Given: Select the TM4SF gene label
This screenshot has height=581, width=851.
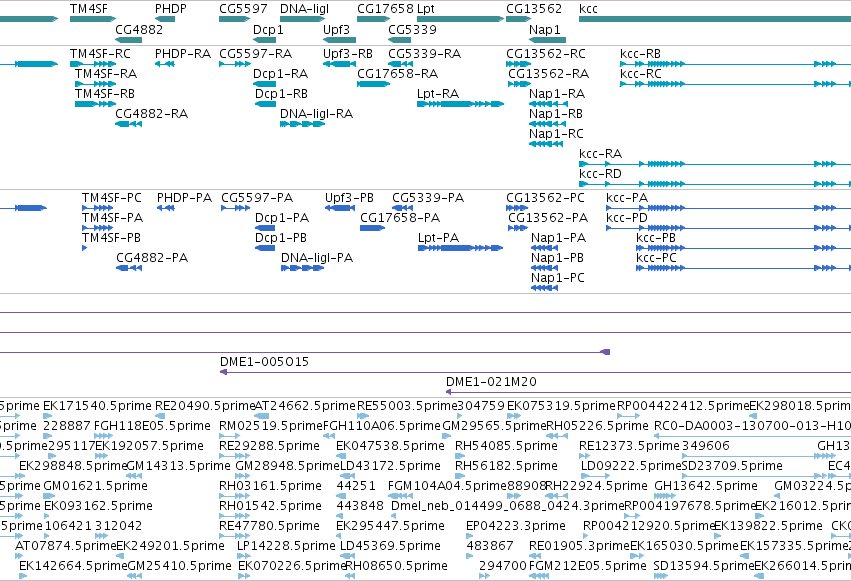Looking at the screenshot, I should (x=89, y=9).
